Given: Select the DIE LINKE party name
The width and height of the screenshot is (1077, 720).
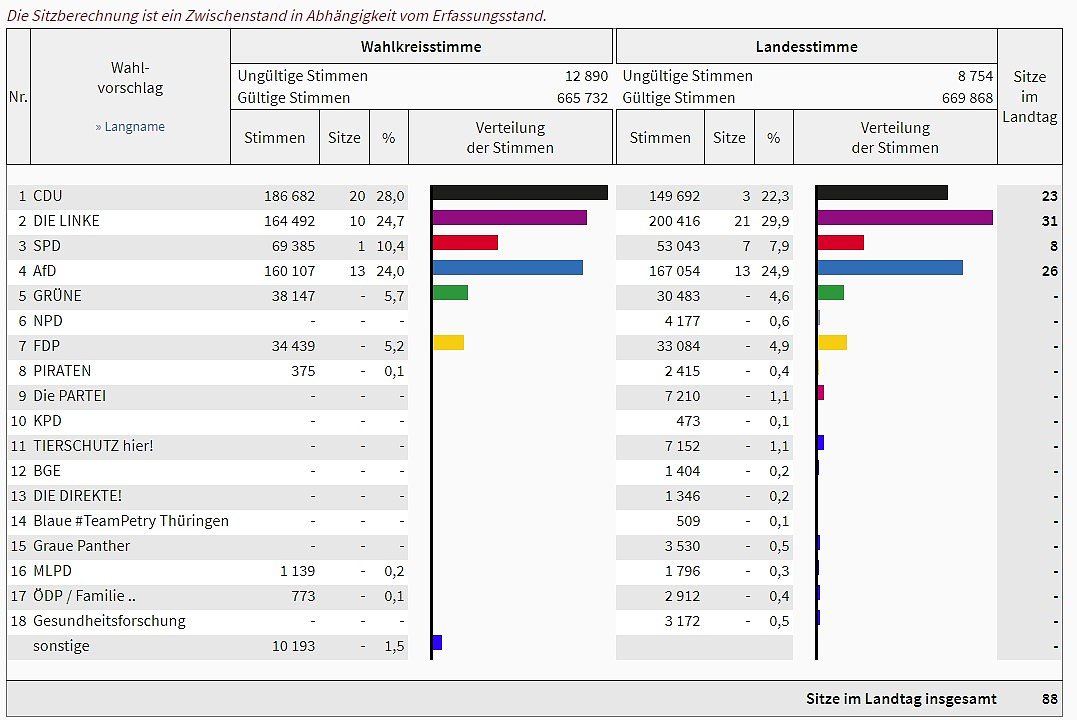Looking at the screenshot, I should (66, 221).
